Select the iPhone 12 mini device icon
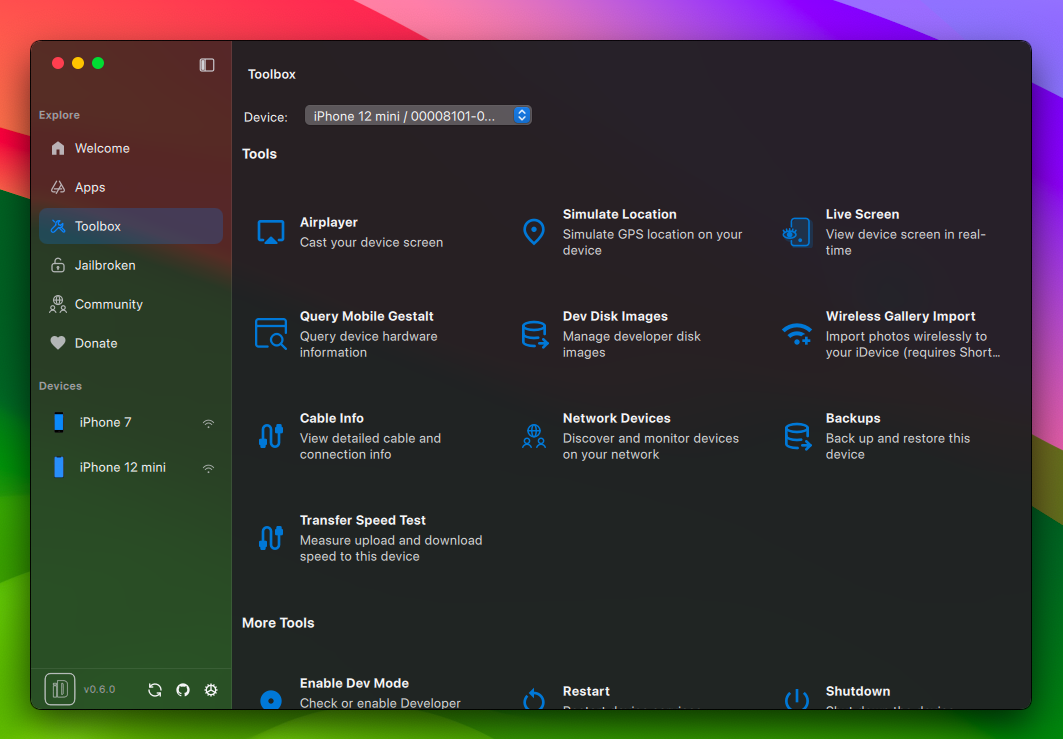The image size is (1063, 739). tap(59, 467)
